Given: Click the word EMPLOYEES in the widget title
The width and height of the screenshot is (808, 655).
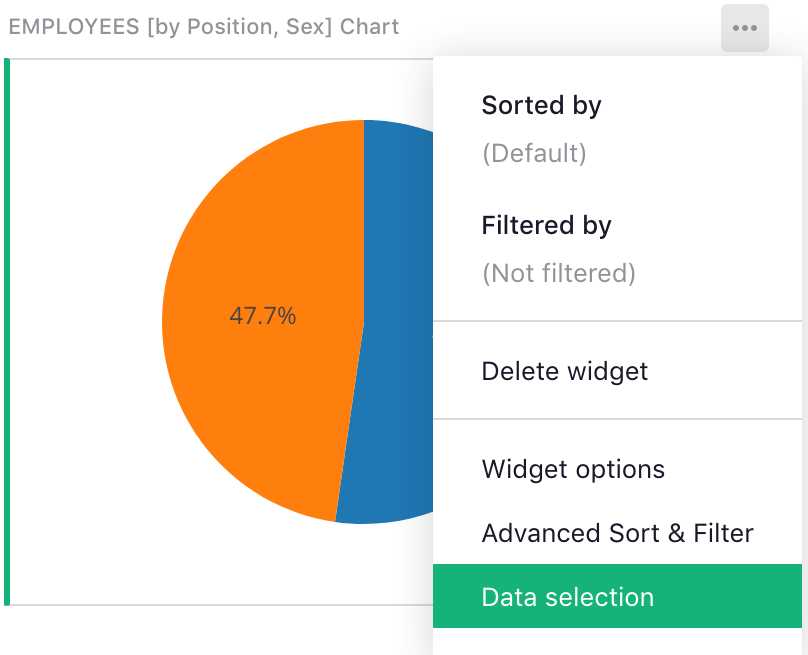Looking at the screenshot, I should coord(73,27).
